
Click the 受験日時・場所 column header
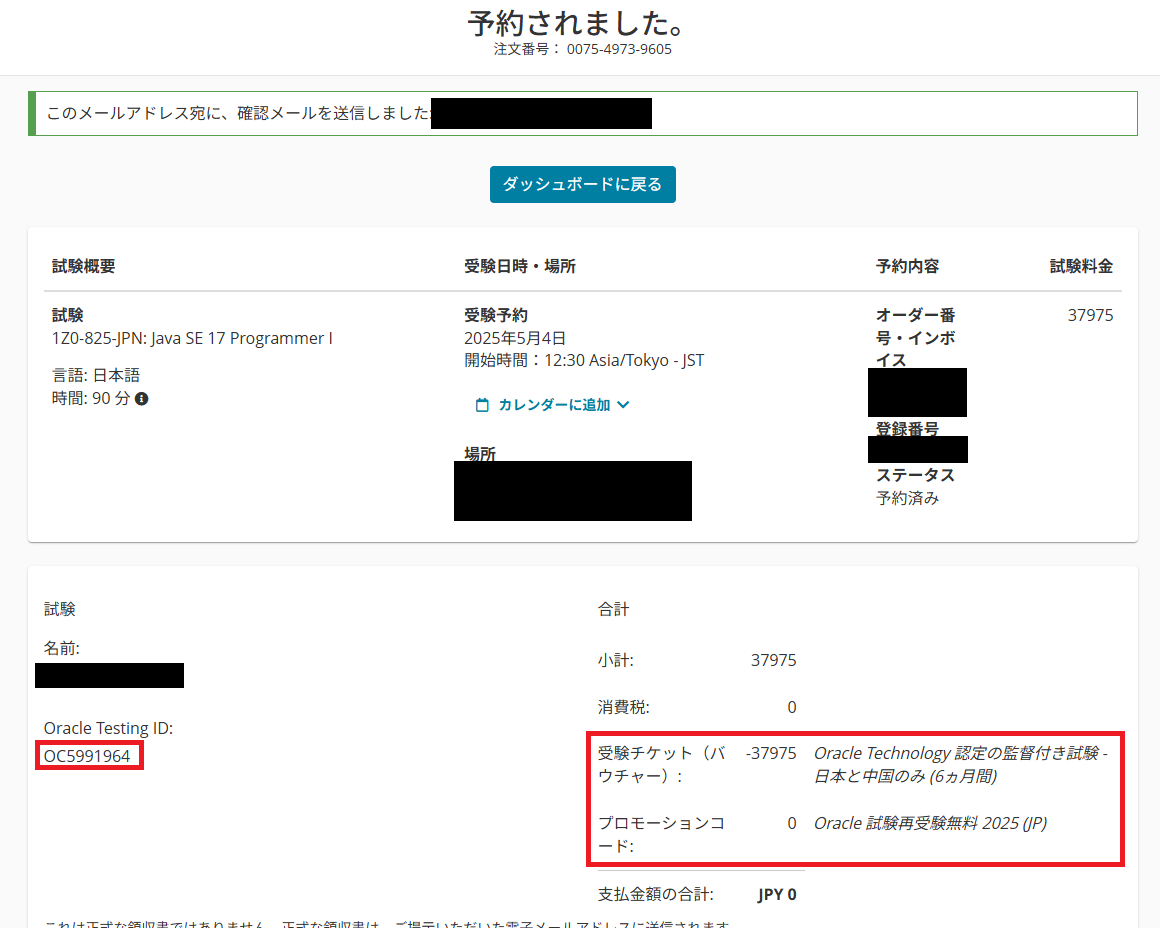point(520,266)
